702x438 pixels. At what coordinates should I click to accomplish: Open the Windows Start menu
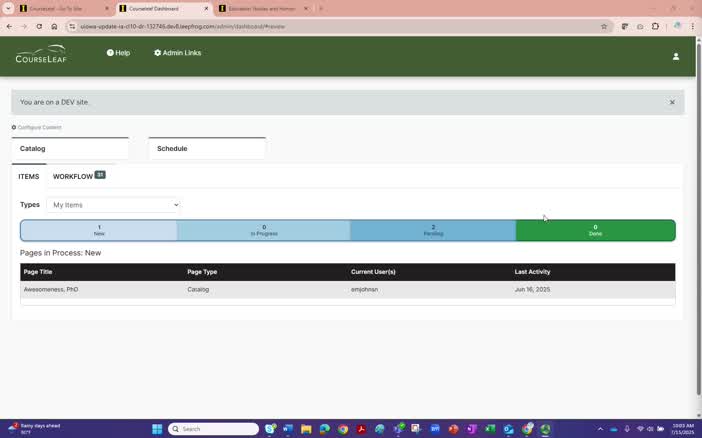(157, 429)
